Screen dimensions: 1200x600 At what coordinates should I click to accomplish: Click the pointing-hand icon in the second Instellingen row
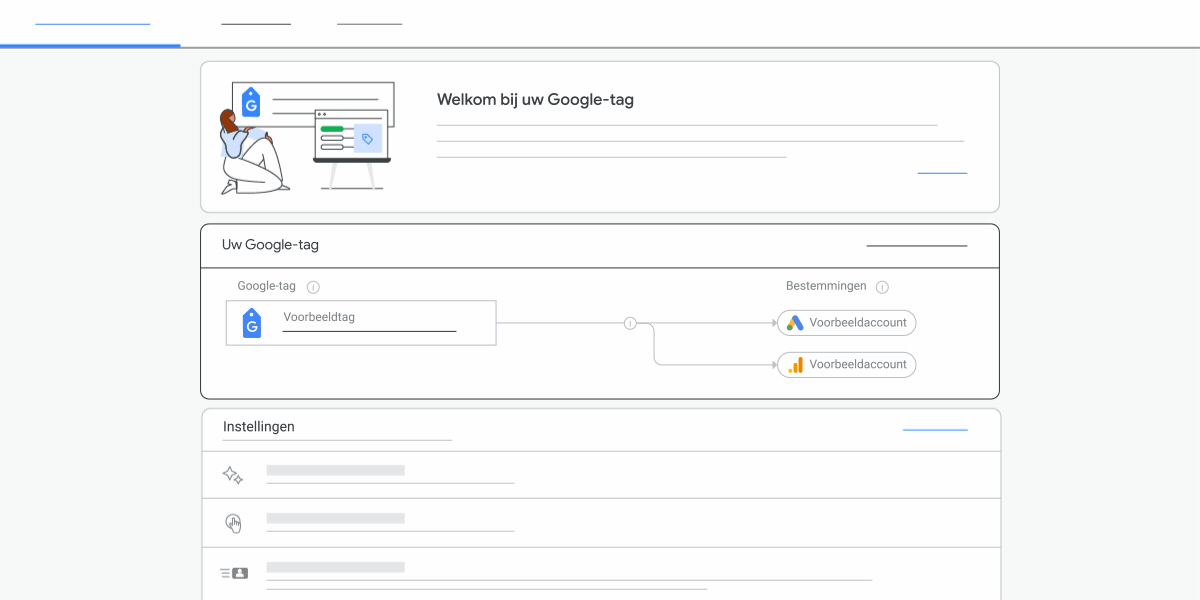(x=234, y=522)
